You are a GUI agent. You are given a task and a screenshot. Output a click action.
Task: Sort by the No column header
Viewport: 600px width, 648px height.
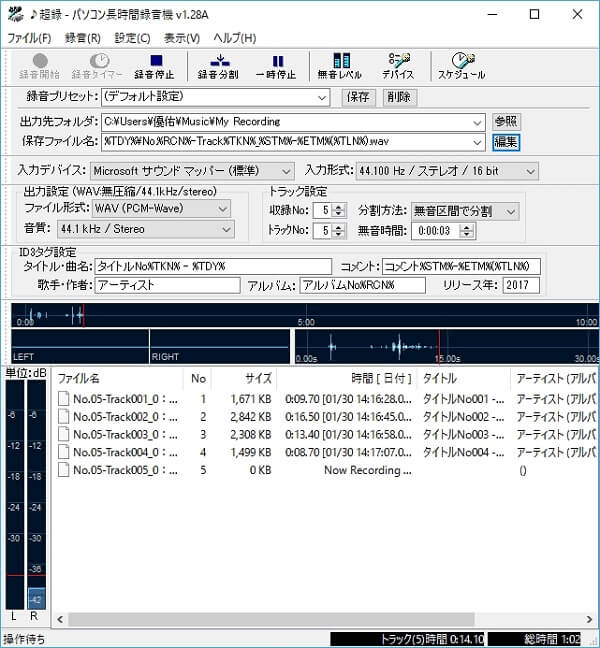pos(198,379)
